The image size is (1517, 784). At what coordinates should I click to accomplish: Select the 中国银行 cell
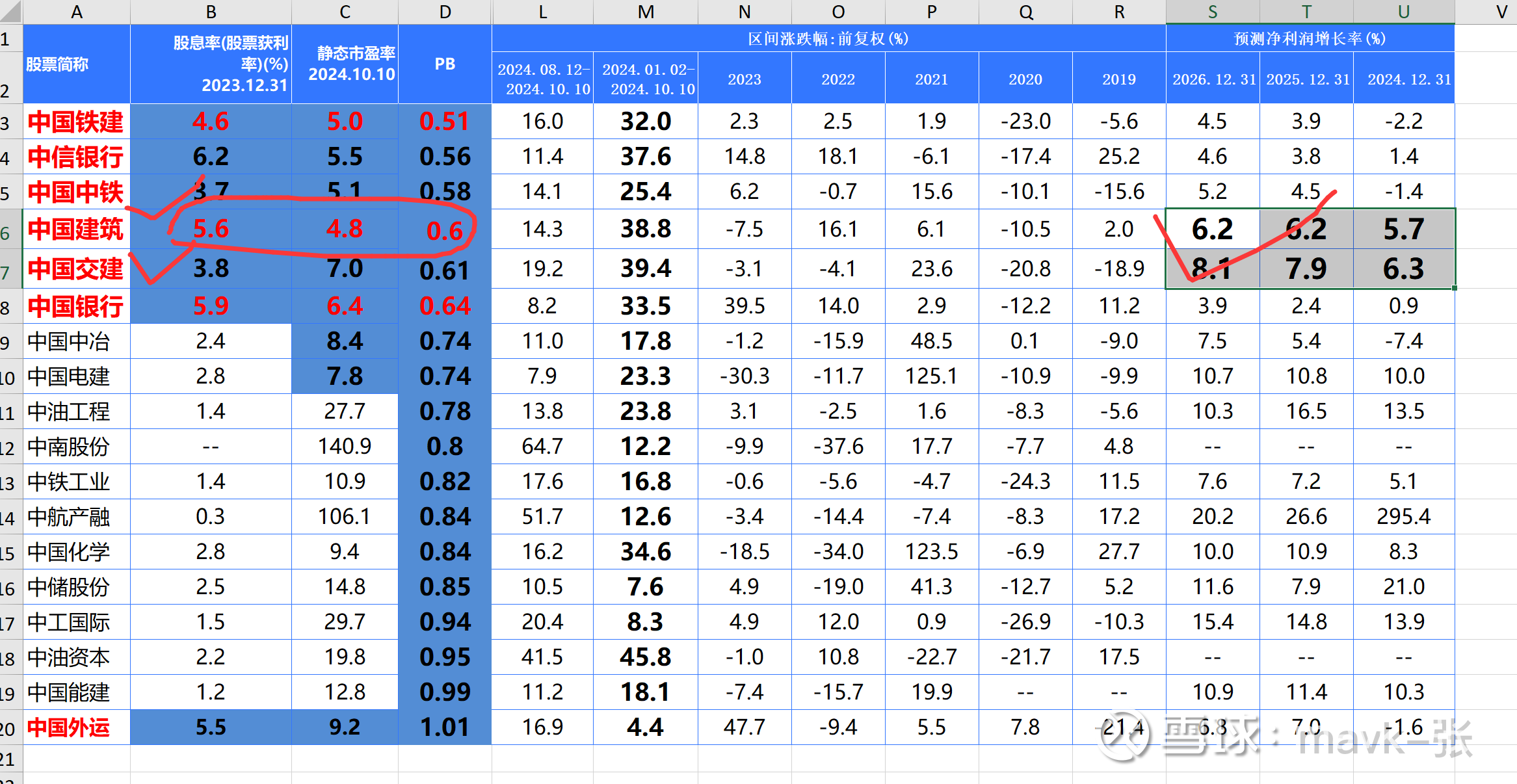coord(77,306)
